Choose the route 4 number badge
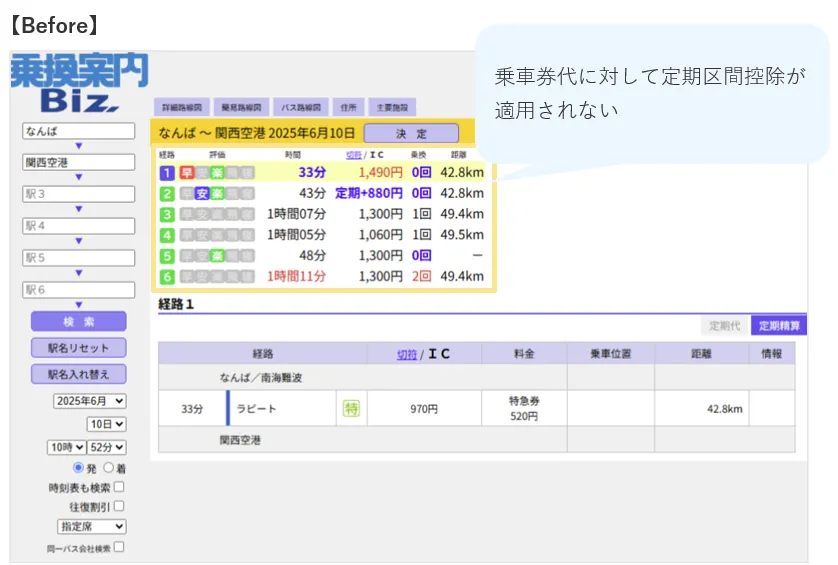This screenshot has height=565, width=838. (167, 235)
